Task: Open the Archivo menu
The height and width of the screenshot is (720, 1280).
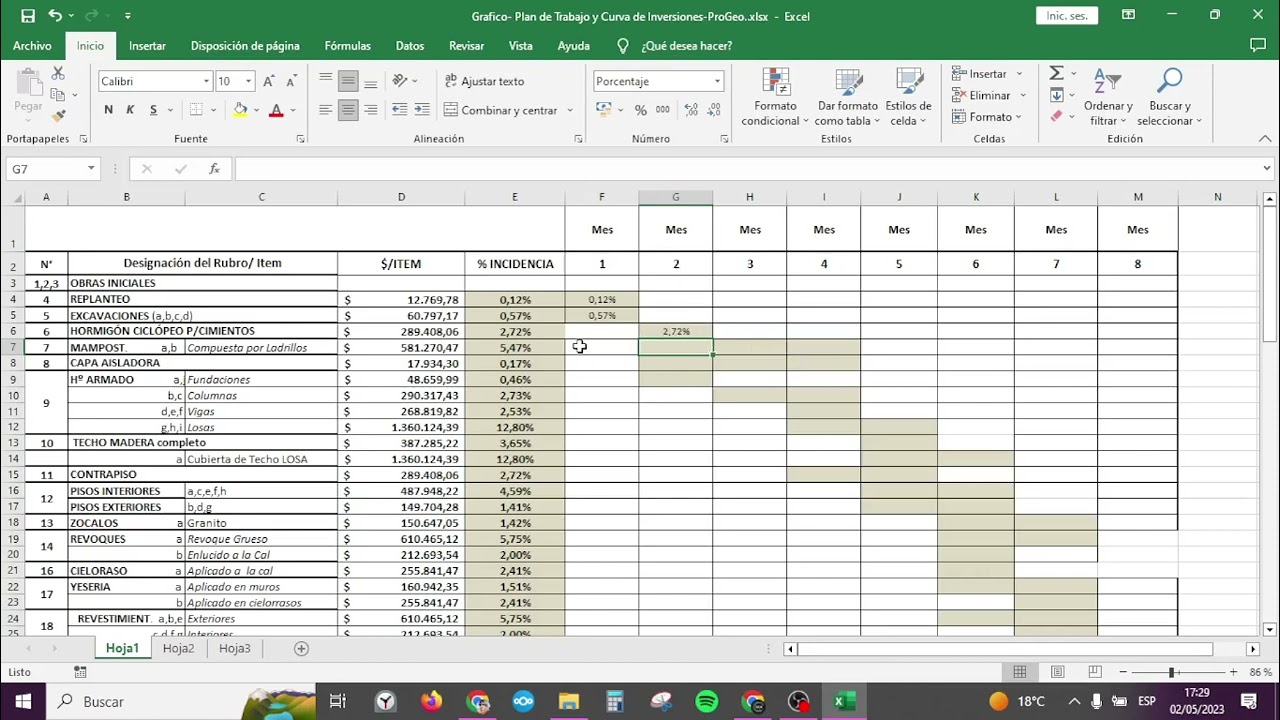Action: tap(32, 46)
